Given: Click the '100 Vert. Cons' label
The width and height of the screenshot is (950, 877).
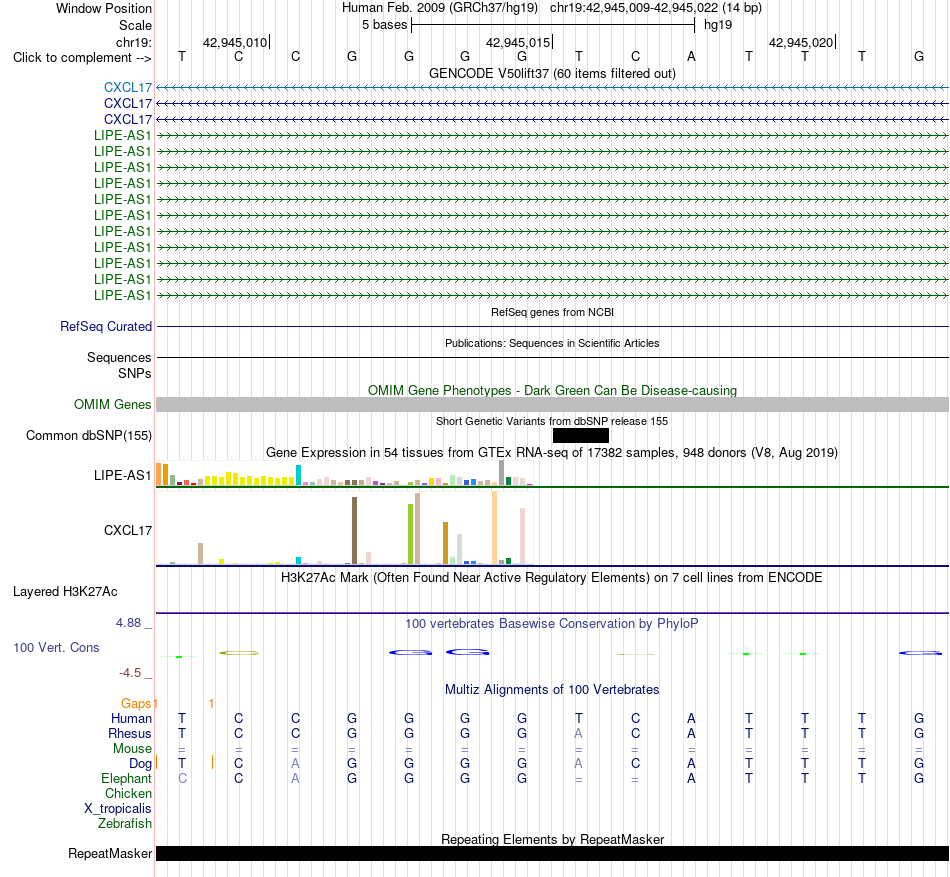Looking at the screenshot, I should 56,647.
